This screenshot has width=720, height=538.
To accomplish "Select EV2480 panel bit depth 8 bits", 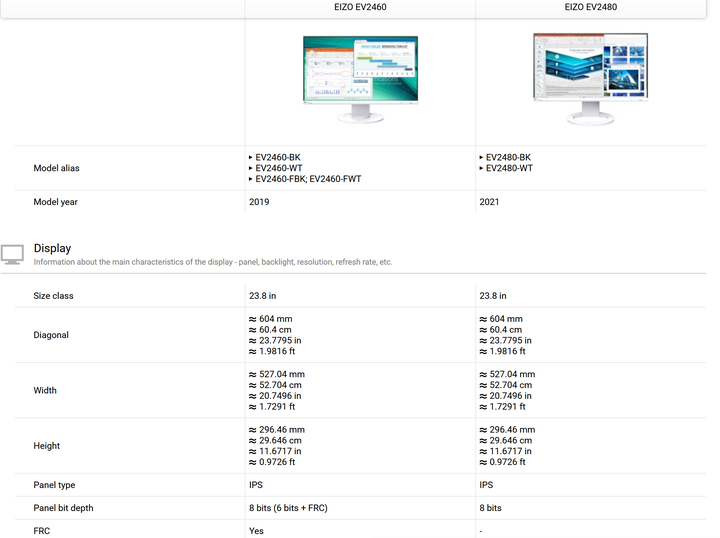I will point(490,508).
